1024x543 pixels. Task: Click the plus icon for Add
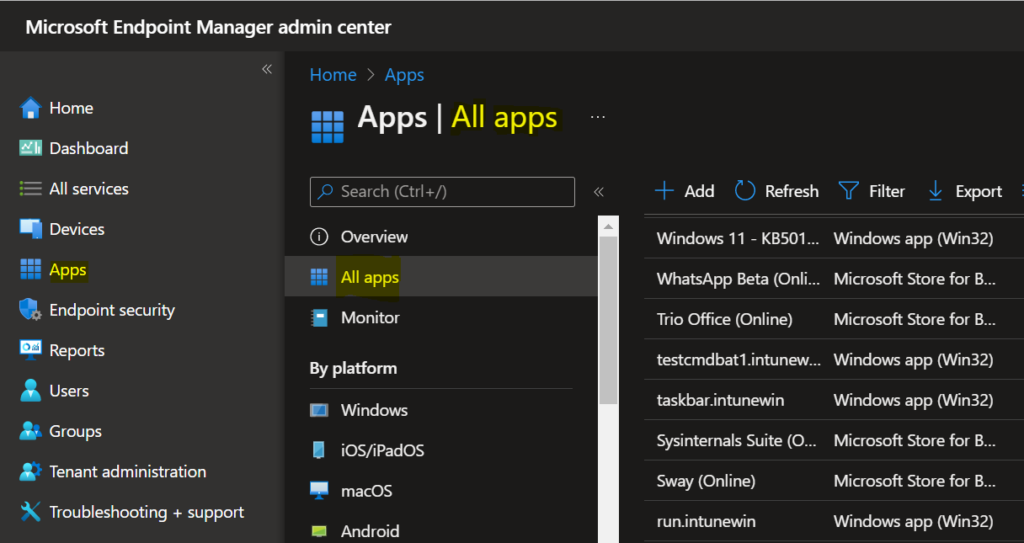pos(664,191)
